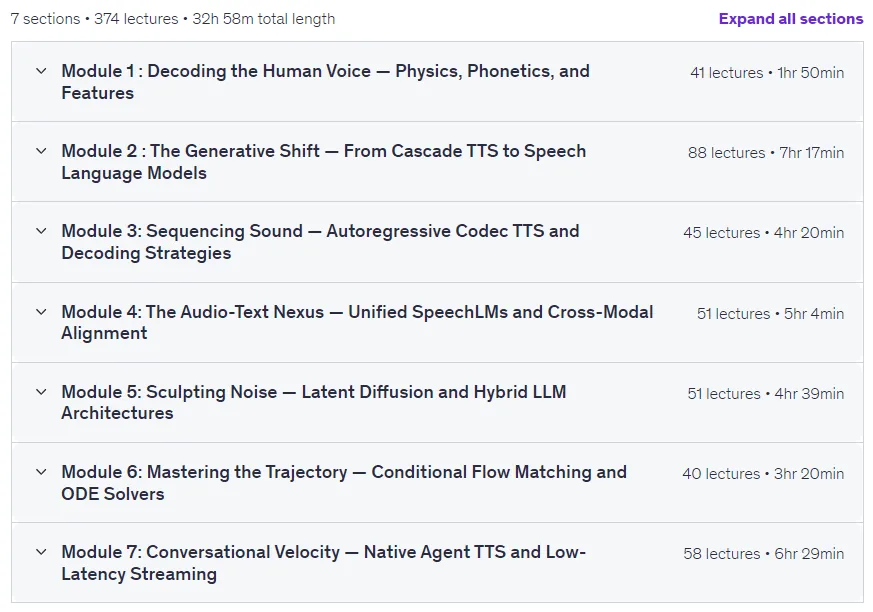The image size is (873, 612).
Task: Click the chevron beside Module 3
Action: tap(41, 231)
